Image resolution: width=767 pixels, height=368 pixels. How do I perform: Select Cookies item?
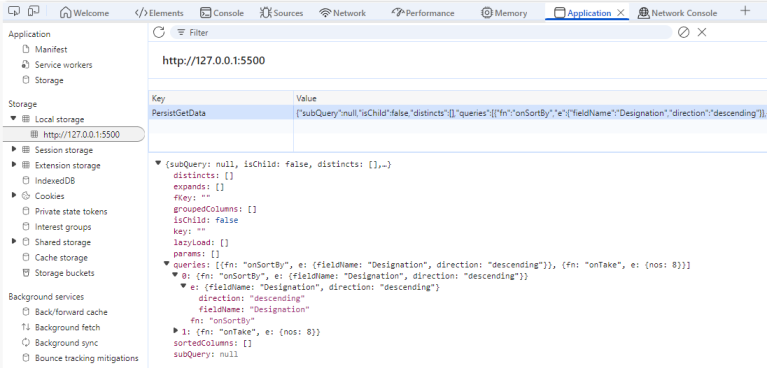coord(49,196)
